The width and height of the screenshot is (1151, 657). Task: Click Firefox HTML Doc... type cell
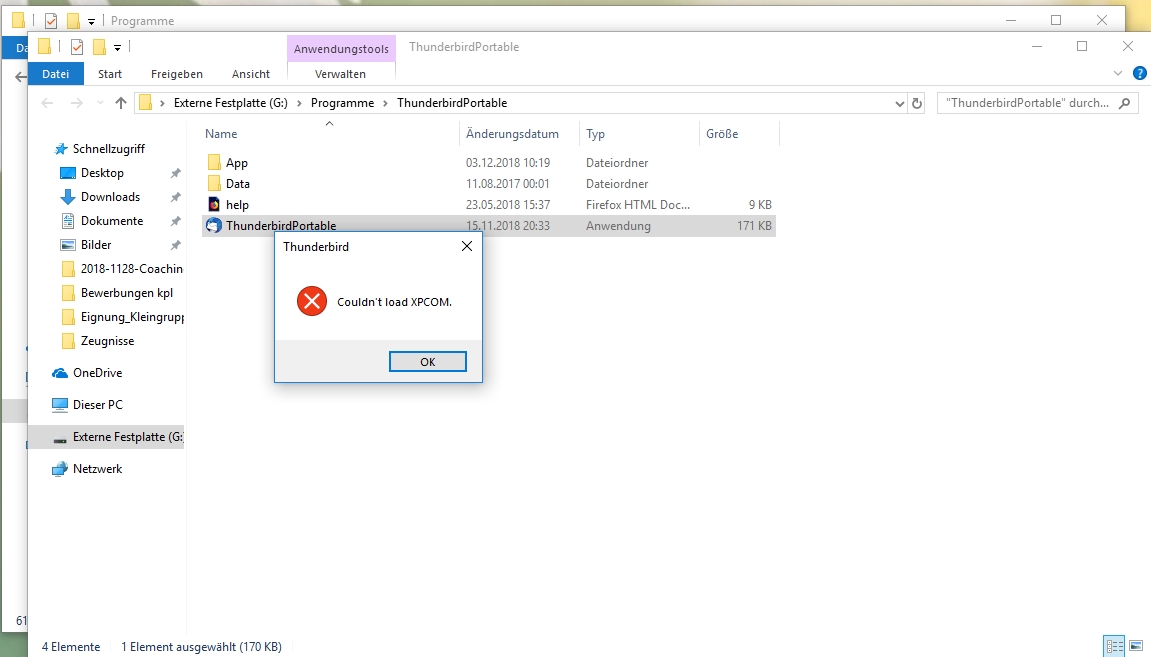pos(637,205)
